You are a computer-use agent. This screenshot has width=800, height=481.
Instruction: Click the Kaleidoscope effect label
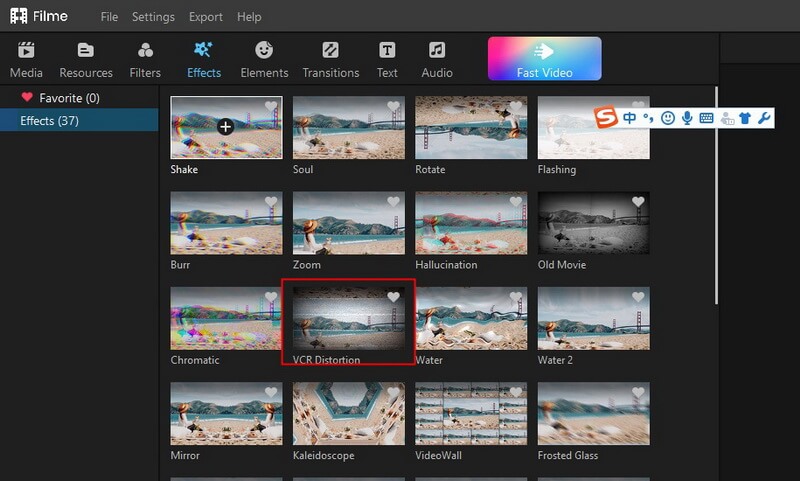point(323,455)
